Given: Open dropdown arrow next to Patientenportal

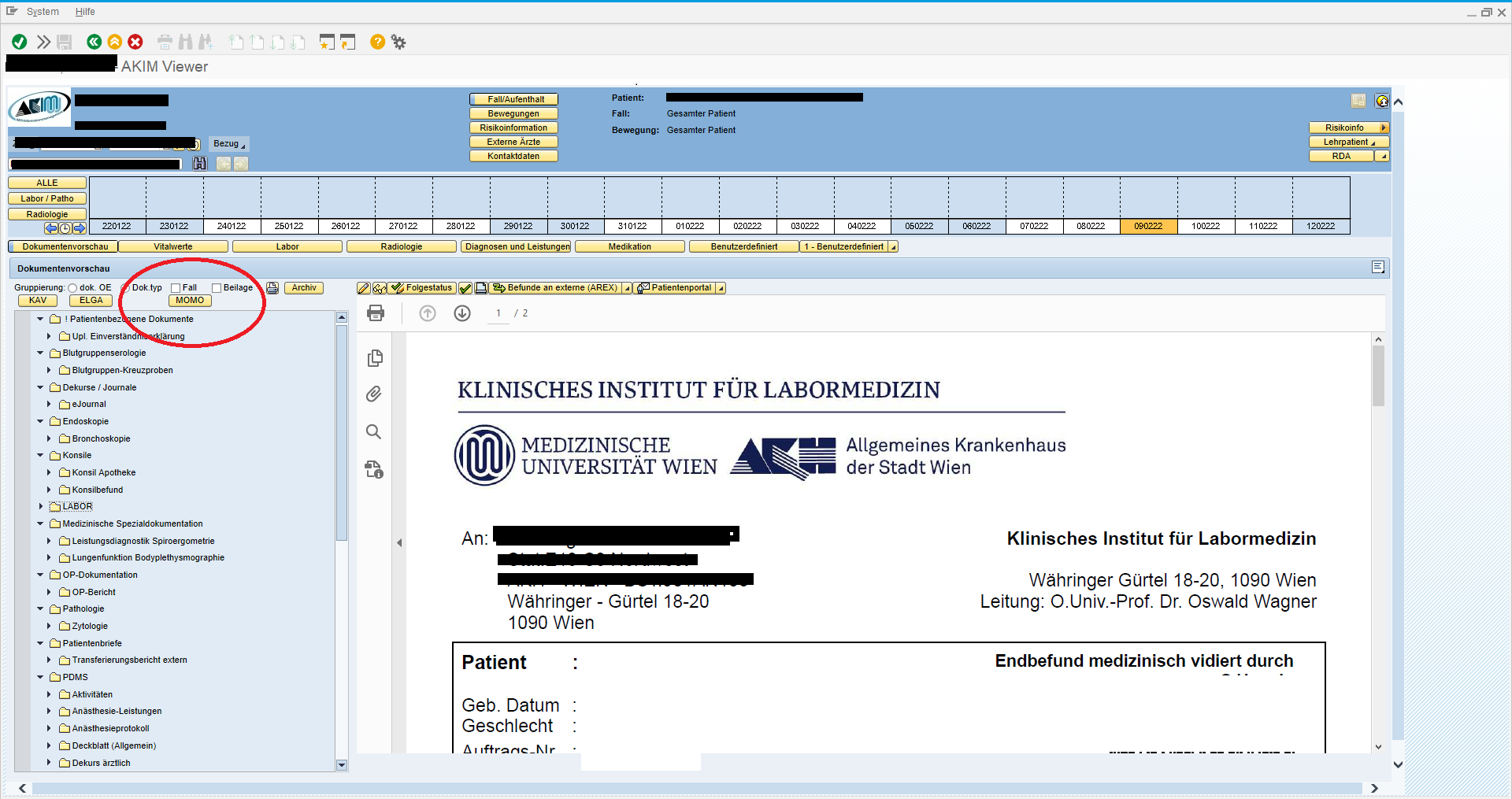Looking at the screenshot, I should [x=721, y=288].
